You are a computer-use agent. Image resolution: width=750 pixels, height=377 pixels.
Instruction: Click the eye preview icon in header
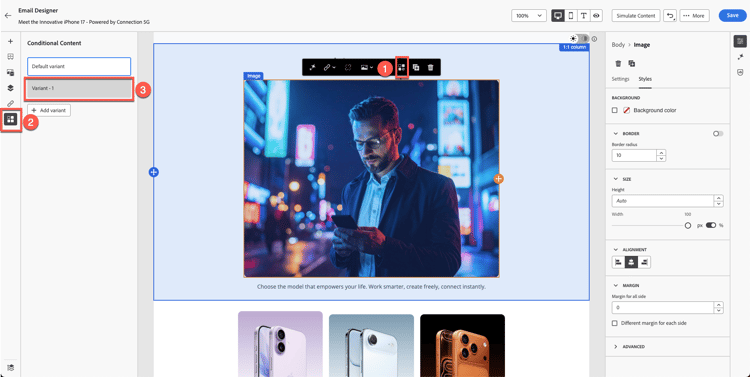coord(596,15)
